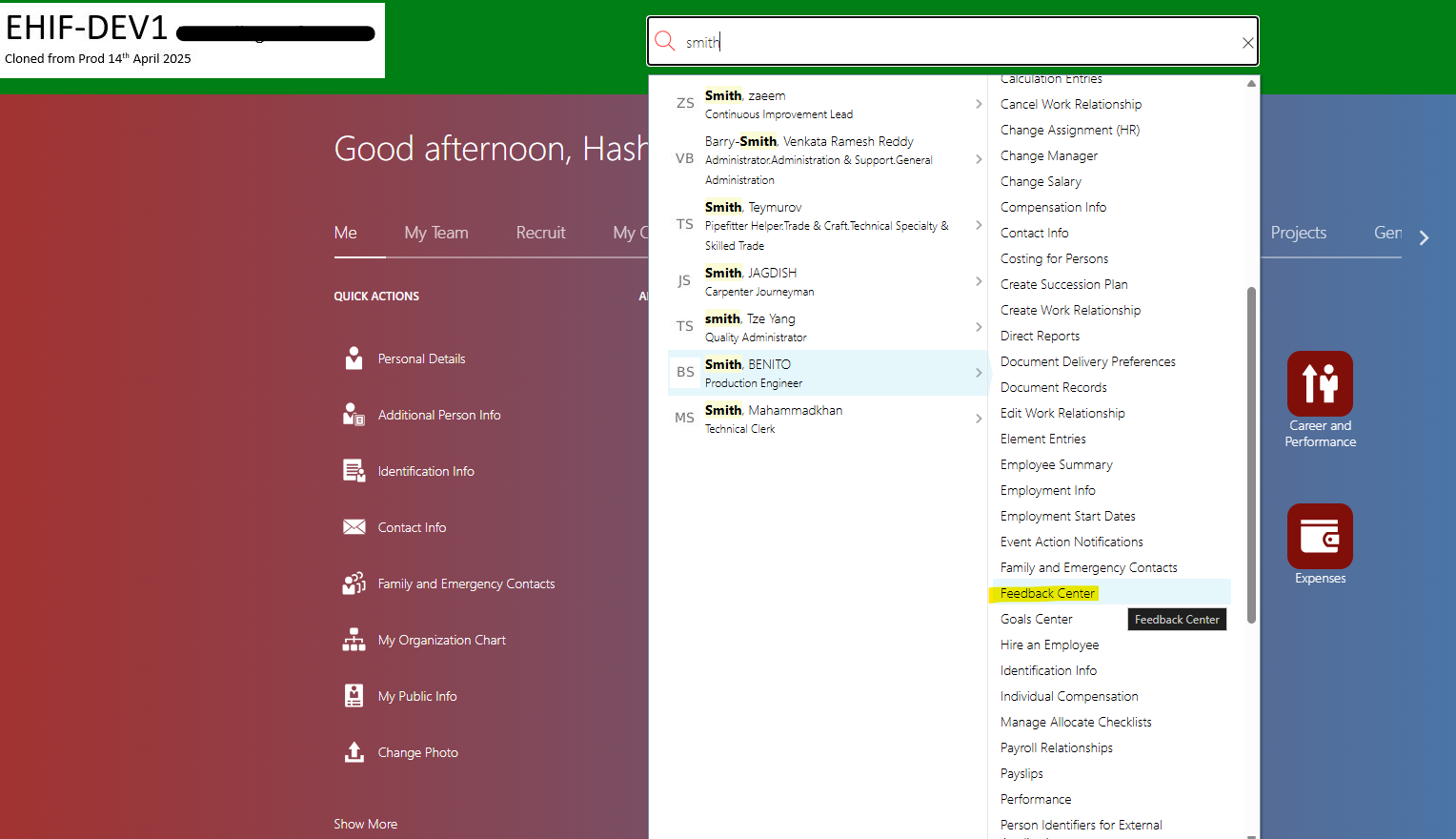Open My Public Info badge icon

(x=354, y=696)
